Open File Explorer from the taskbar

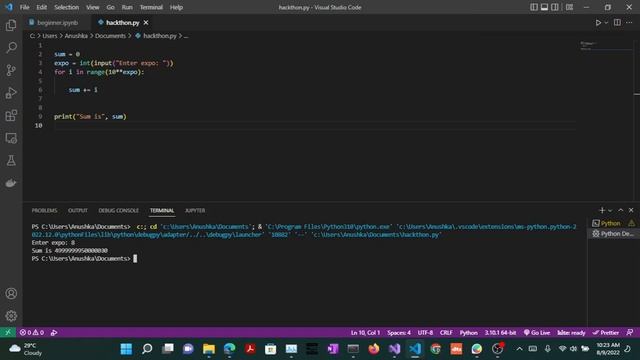coord(209,349)
